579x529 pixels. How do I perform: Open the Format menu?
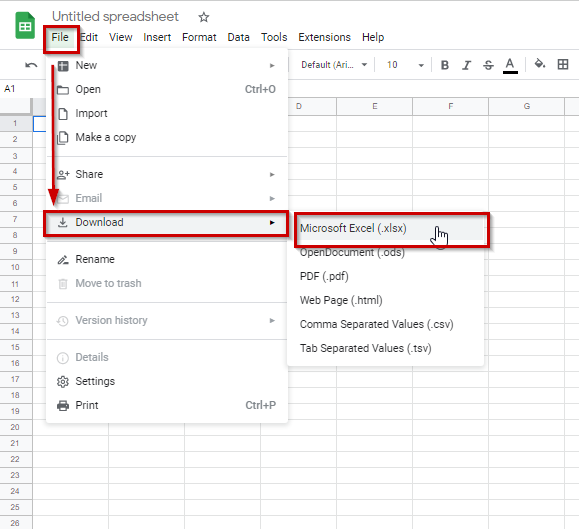point(199,37)
